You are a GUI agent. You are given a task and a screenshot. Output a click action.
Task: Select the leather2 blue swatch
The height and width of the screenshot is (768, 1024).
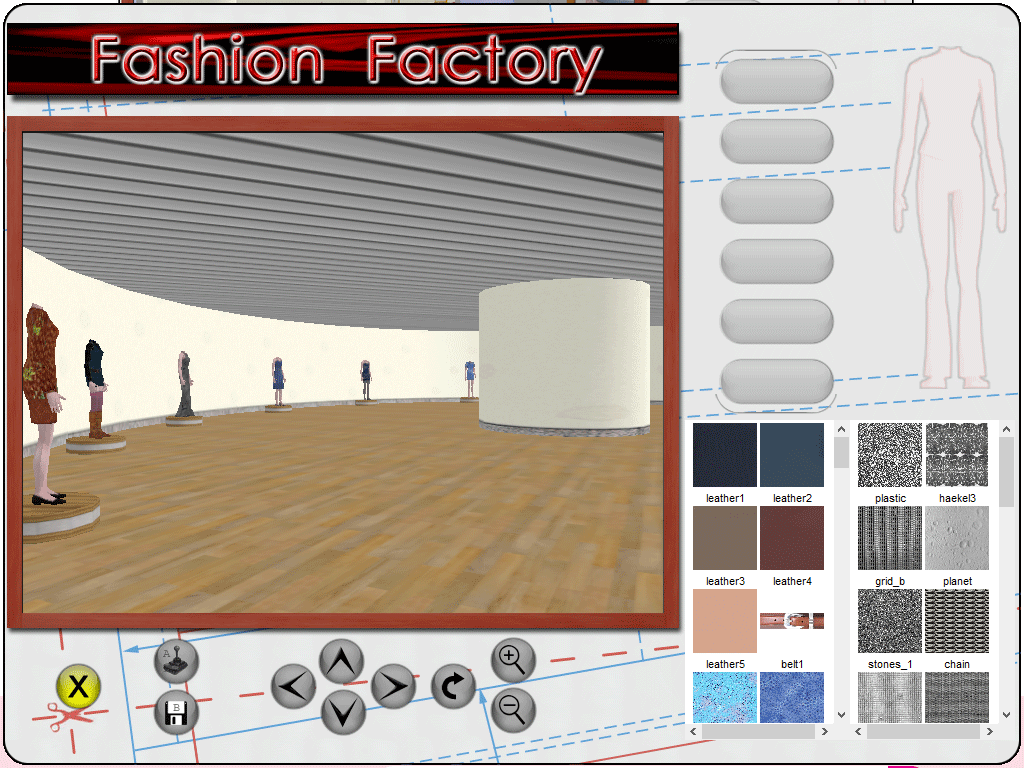tap(792, 455)
